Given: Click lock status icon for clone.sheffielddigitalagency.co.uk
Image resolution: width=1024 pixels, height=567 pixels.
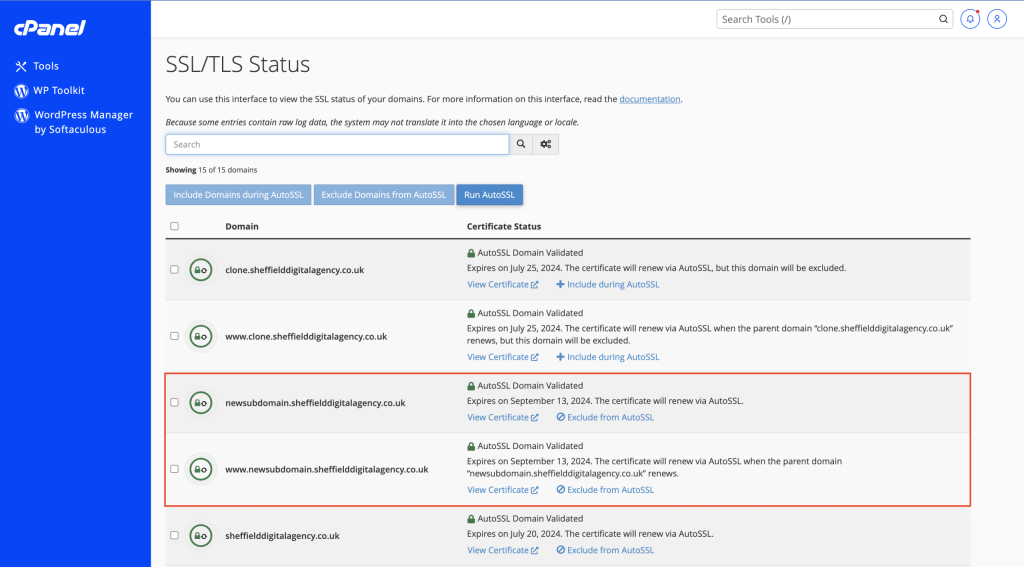Looking at the screenshot, I should pos(200,270).
